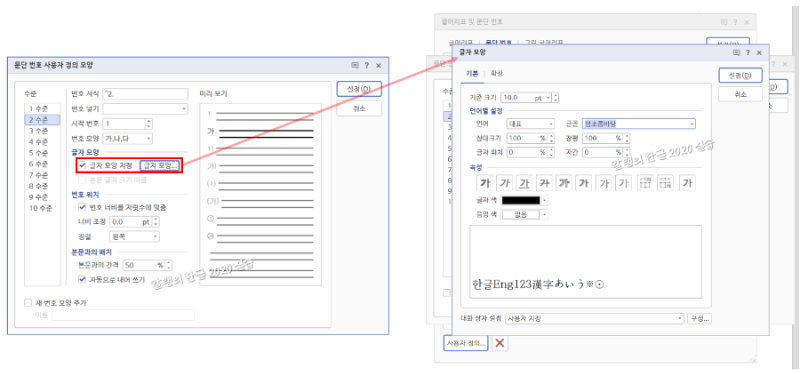Open help in 문단 번호 사용자 정의 모양 title bar
The image size is (800, 374).
[x=367, y=65]
